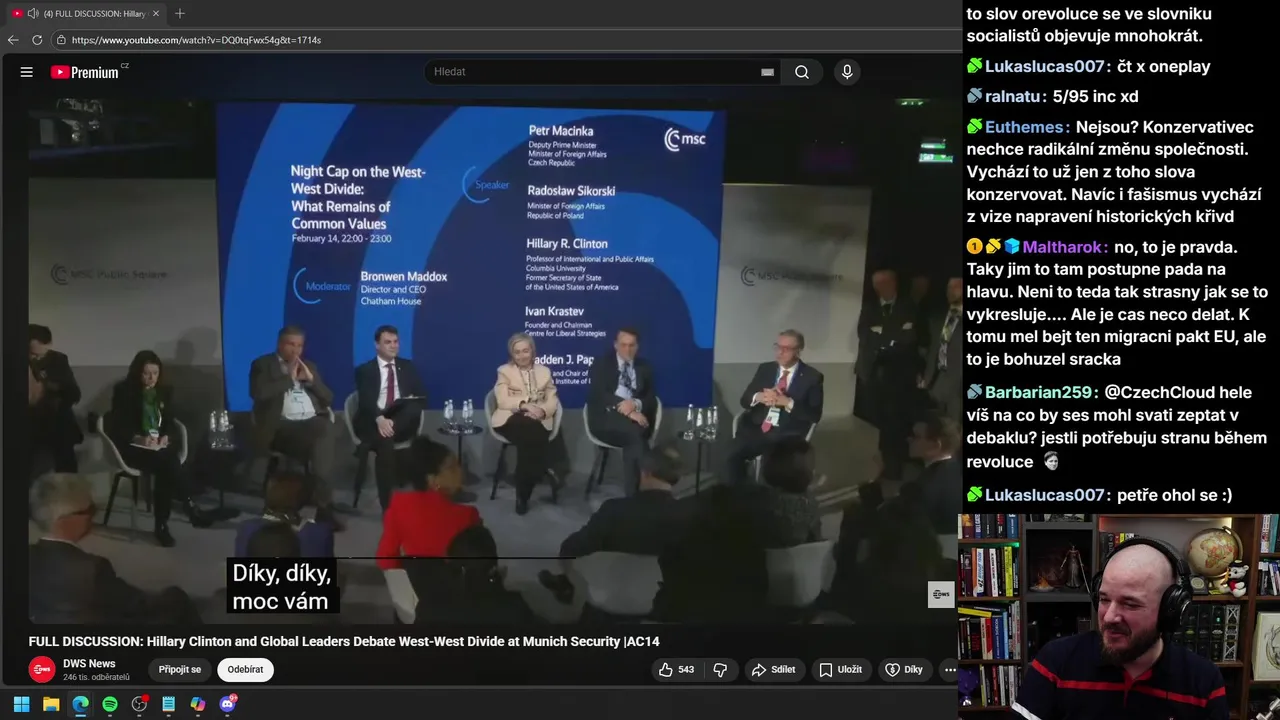Click the video title text
This screenshot has height=720, width=1280.
coord(344,642)
